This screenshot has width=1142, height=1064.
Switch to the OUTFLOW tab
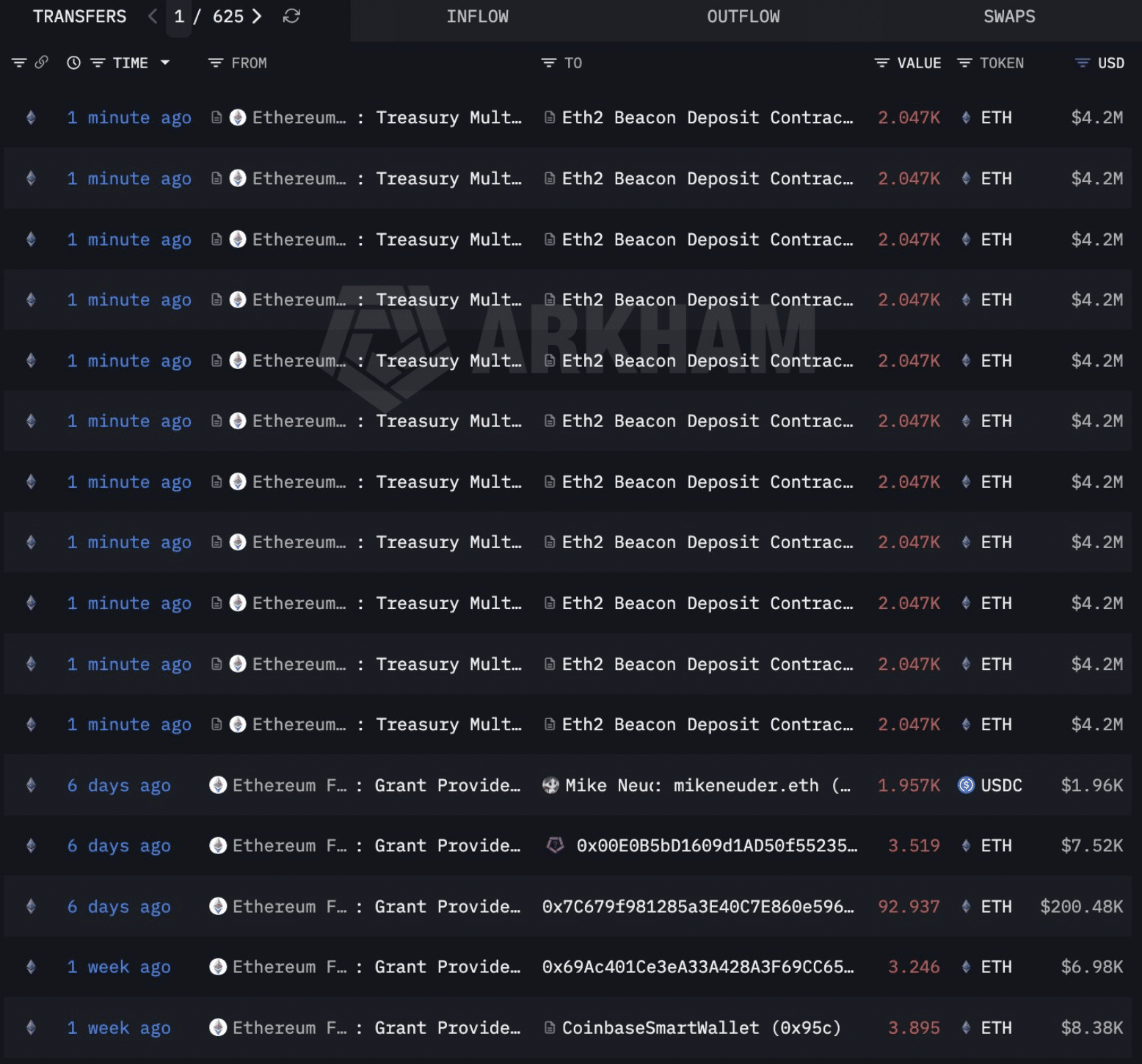[743, 17]
